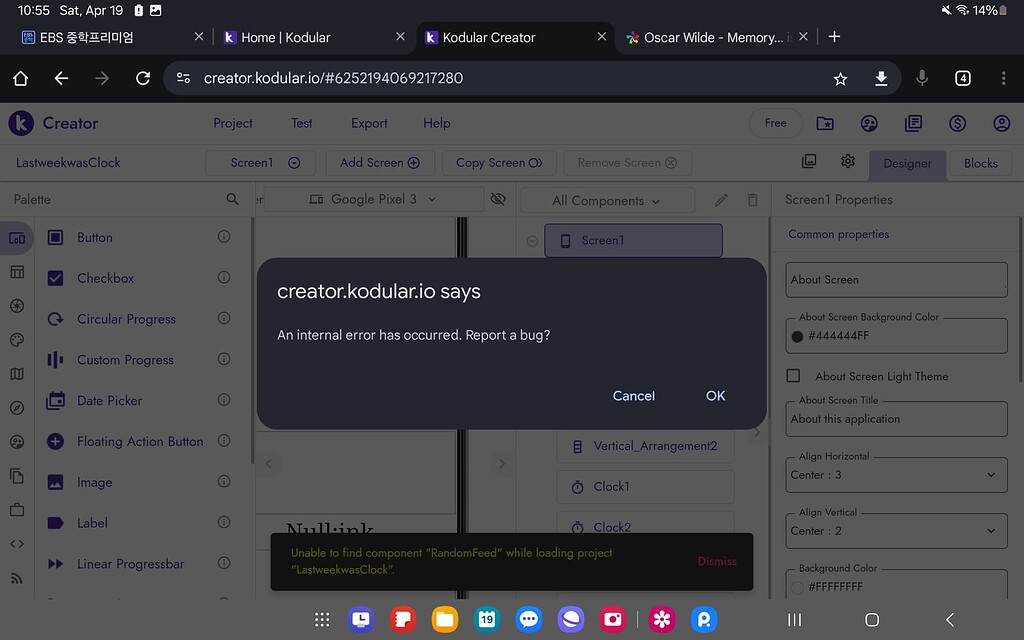Click the monetization dollar icon in top bar
The width and height of the screenshot is (1024, 640).
point(957,123)
